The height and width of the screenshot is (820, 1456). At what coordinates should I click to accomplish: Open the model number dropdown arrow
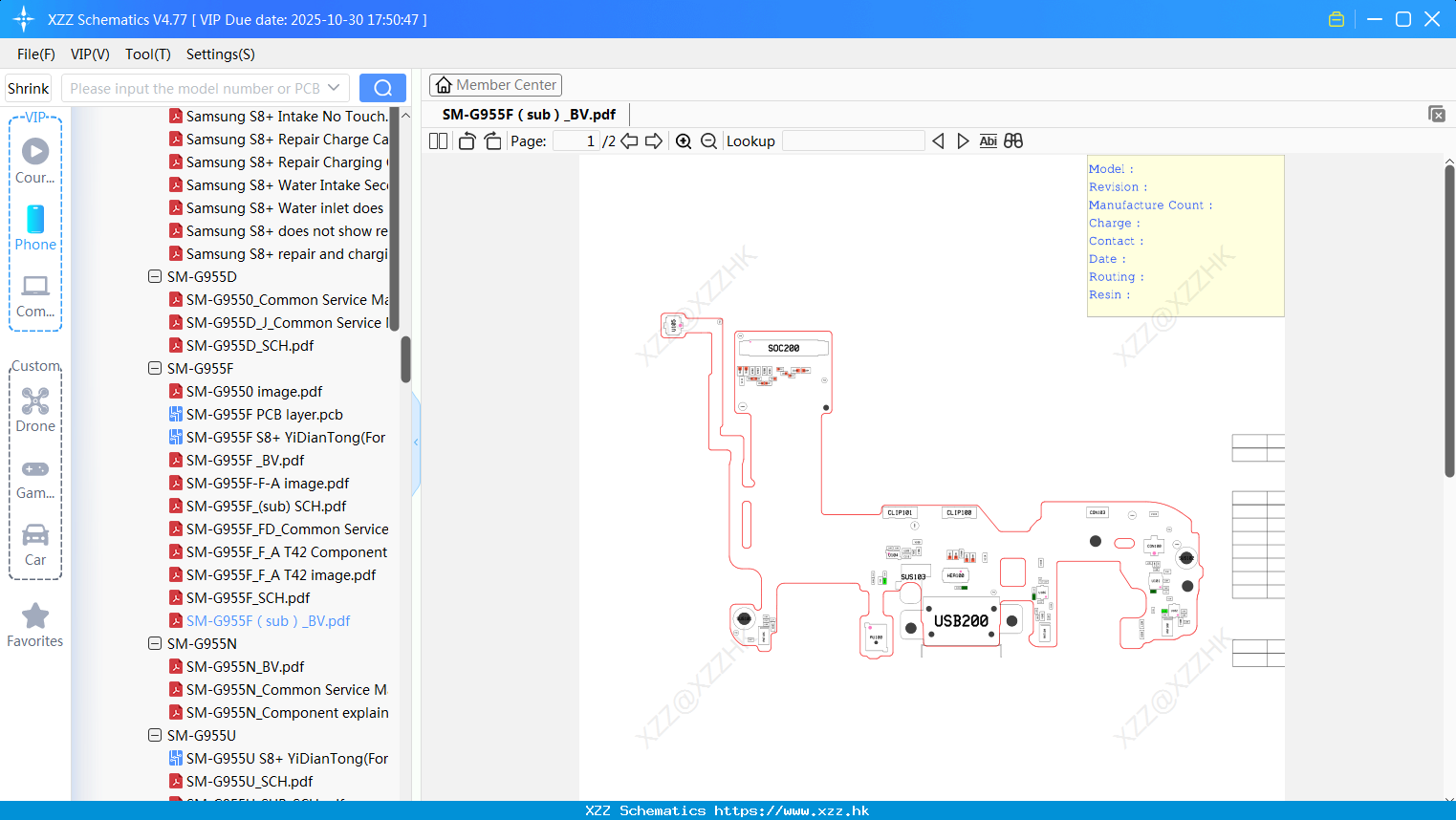point(334,88)
